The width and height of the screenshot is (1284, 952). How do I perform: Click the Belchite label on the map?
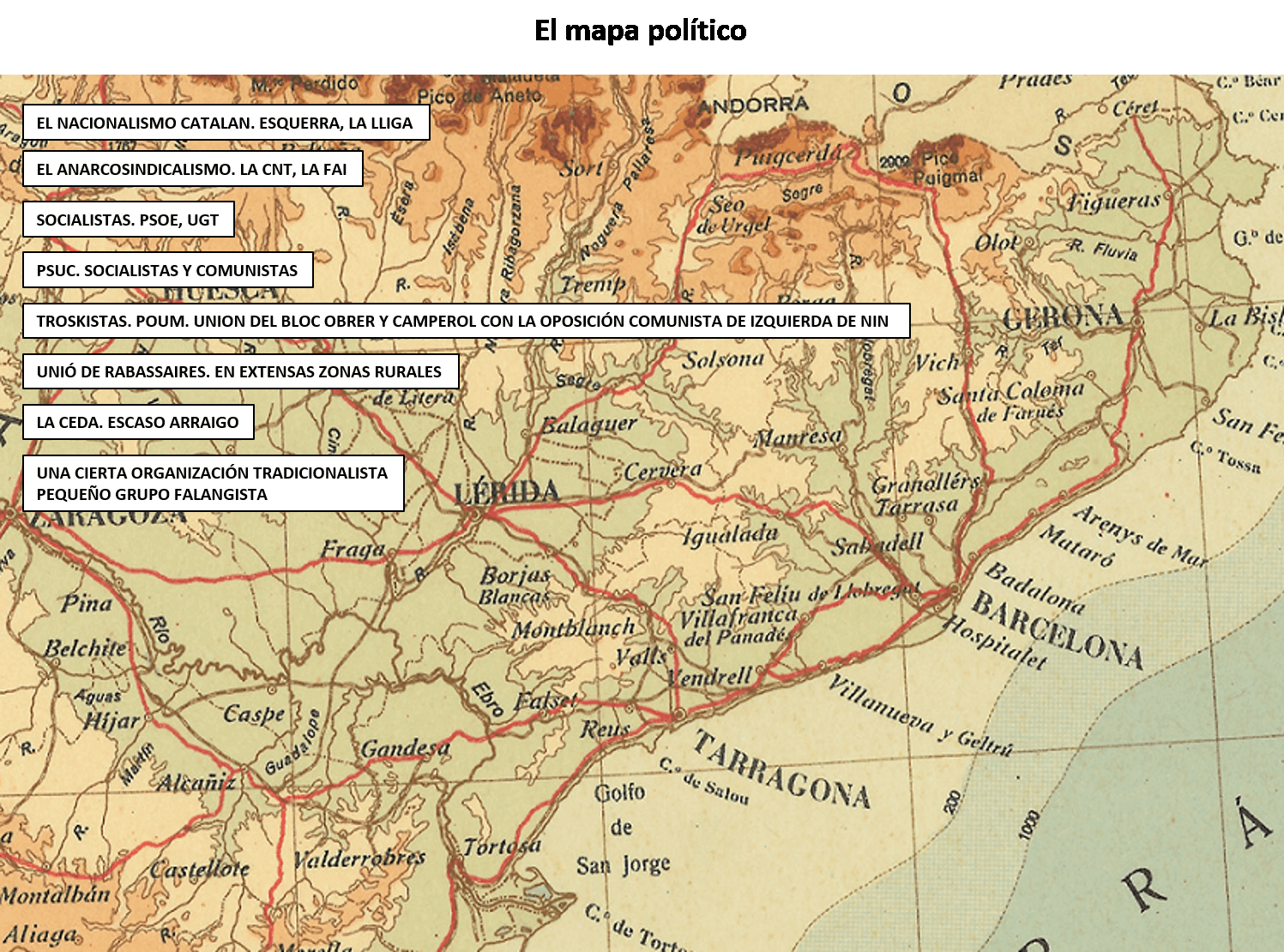click(86, 649)
